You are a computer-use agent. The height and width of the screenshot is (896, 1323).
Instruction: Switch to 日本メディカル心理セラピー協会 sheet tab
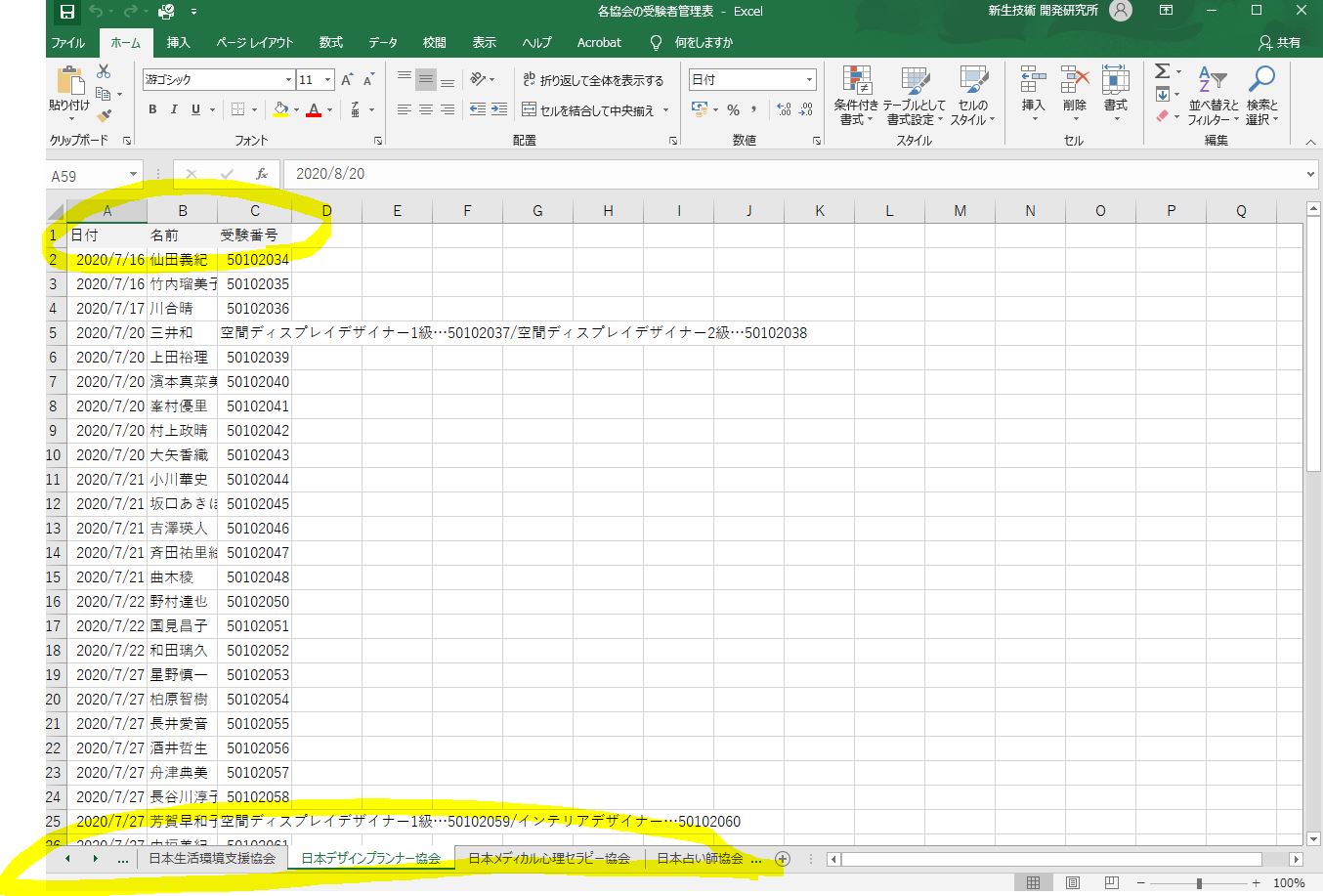click(548, 859)
